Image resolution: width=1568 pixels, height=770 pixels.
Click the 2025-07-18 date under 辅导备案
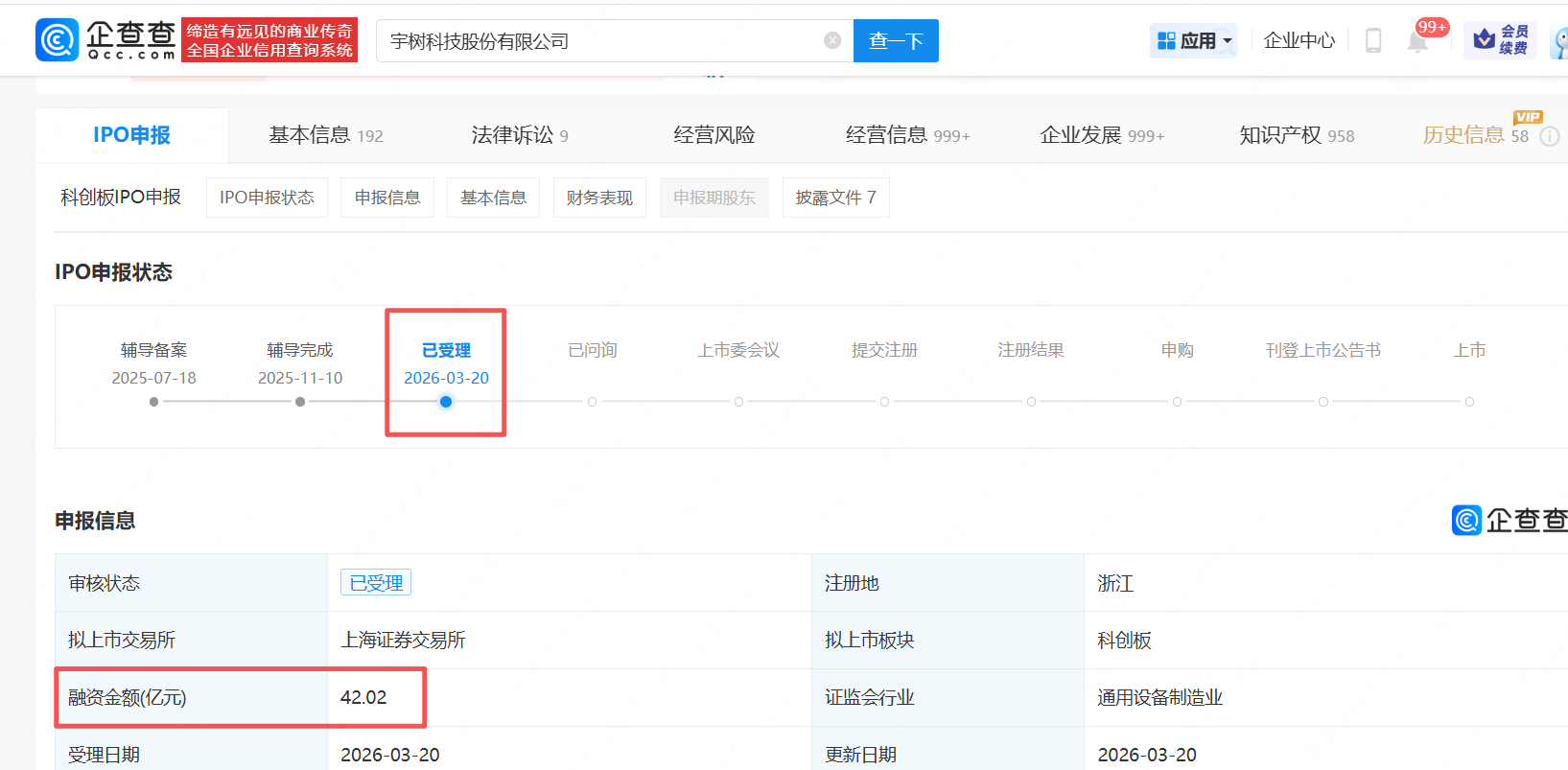click(x=153, y=378)
